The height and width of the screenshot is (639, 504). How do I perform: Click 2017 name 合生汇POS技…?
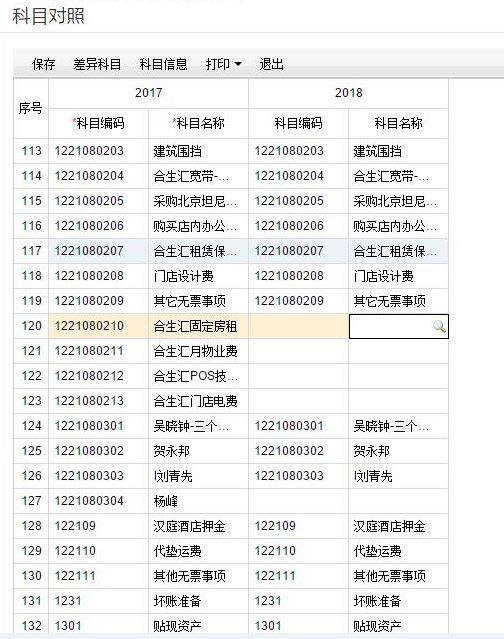pos(195,376)
